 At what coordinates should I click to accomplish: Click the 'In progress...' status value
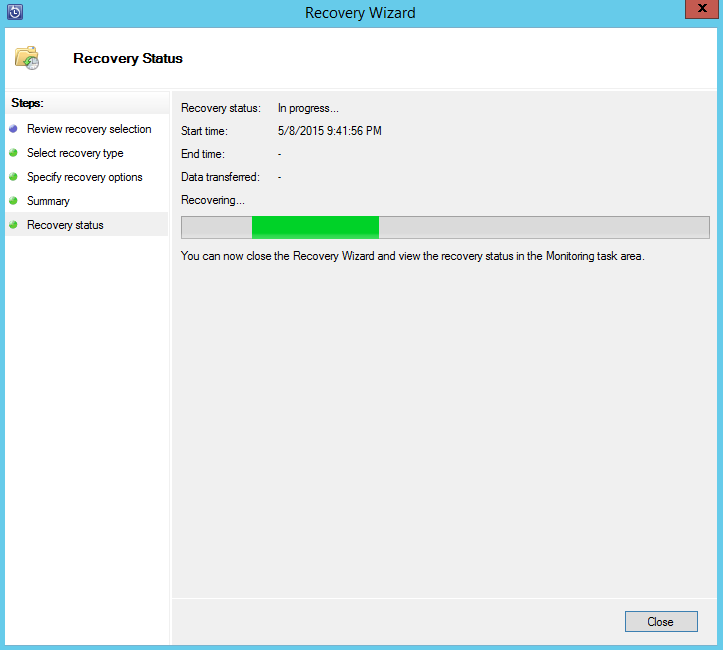(308, 108)
